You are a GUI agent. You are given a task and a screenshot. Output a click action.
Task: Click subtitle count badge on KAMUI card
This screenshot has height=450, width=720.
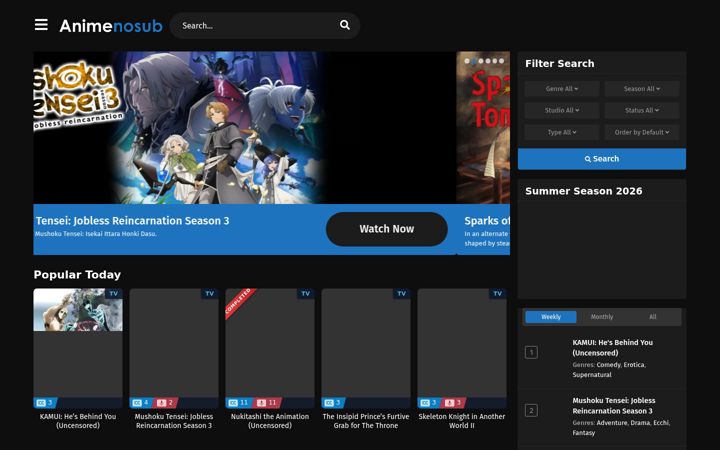pos(45,403)
